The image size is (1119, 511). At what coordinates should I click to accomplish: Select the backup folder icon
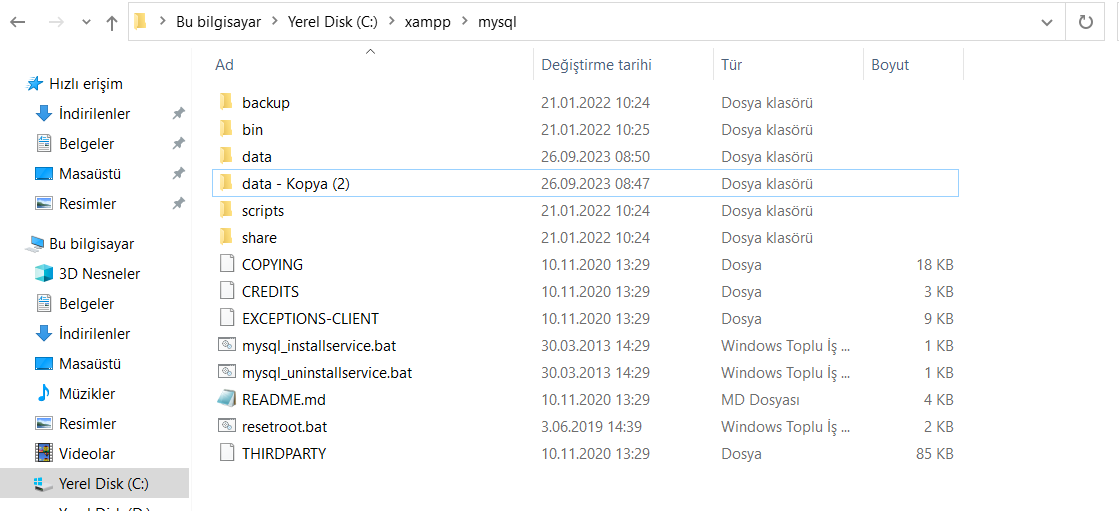(x=226, y=102)
